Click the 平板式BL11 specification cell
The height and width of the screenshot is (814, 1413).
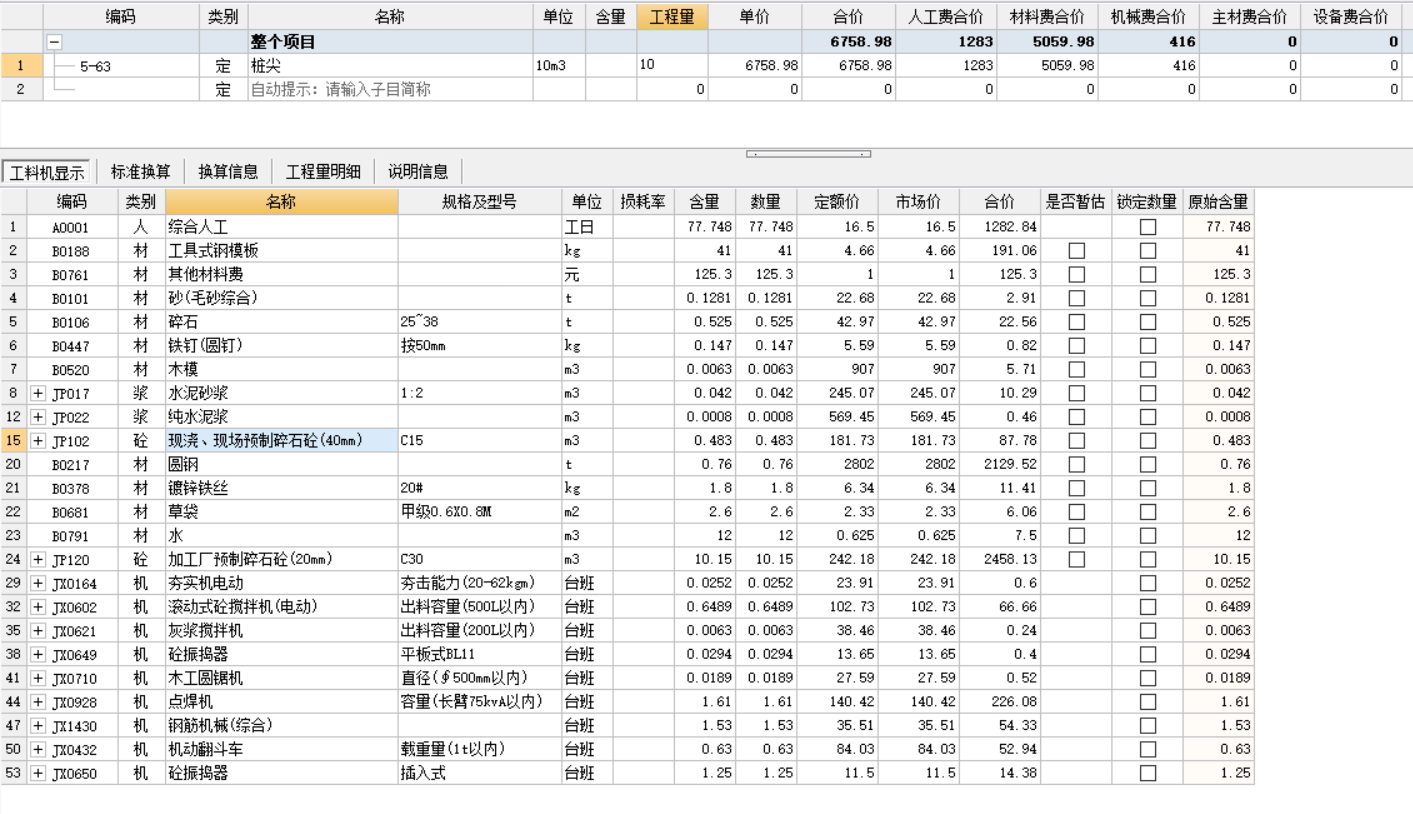tap(479, 654)
